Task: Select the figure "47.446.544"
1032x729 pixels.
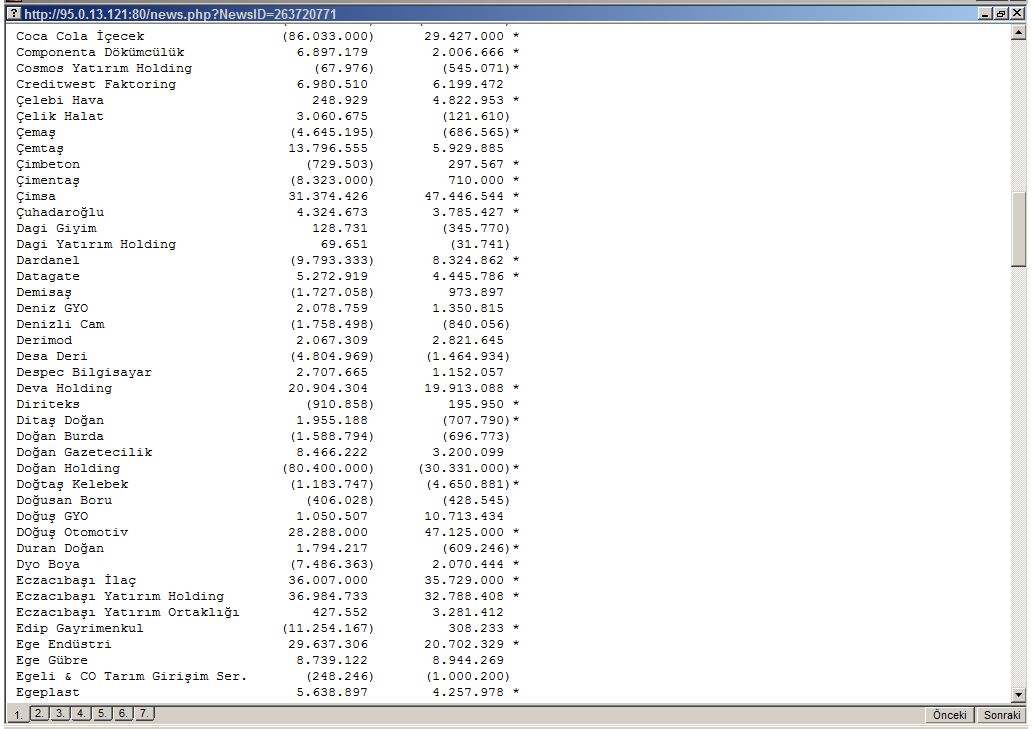Action: click(x=464, y=196)
